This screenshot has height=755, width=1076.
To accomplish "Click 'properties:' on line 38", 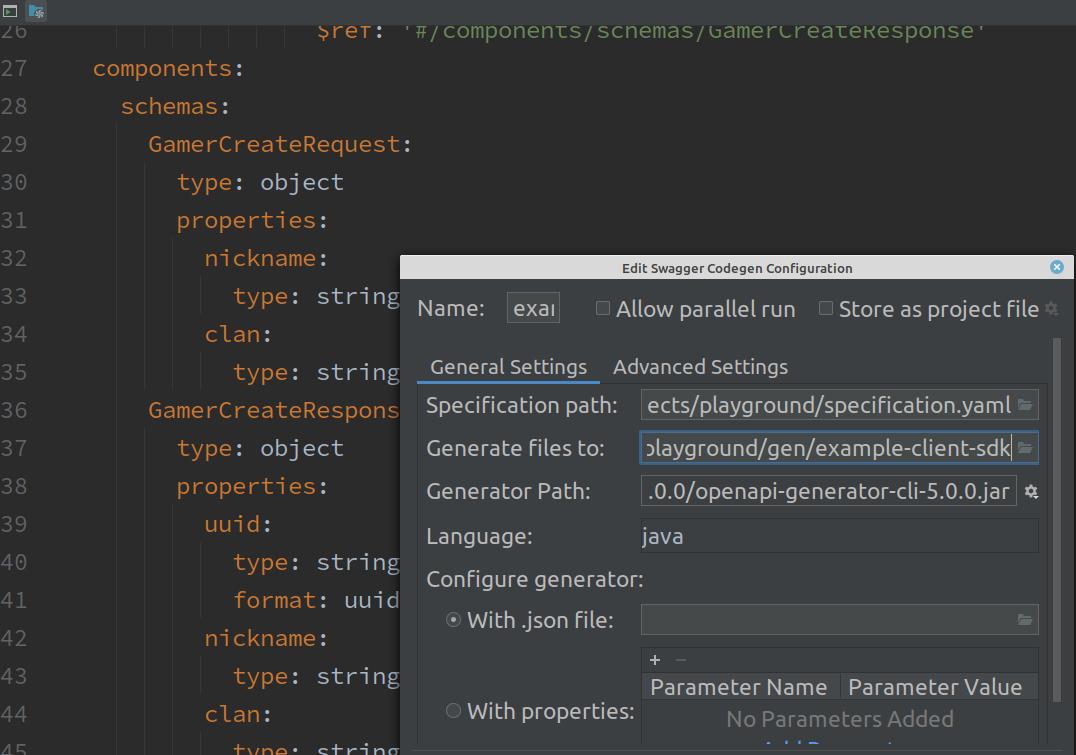I will [x=252, y=486].
